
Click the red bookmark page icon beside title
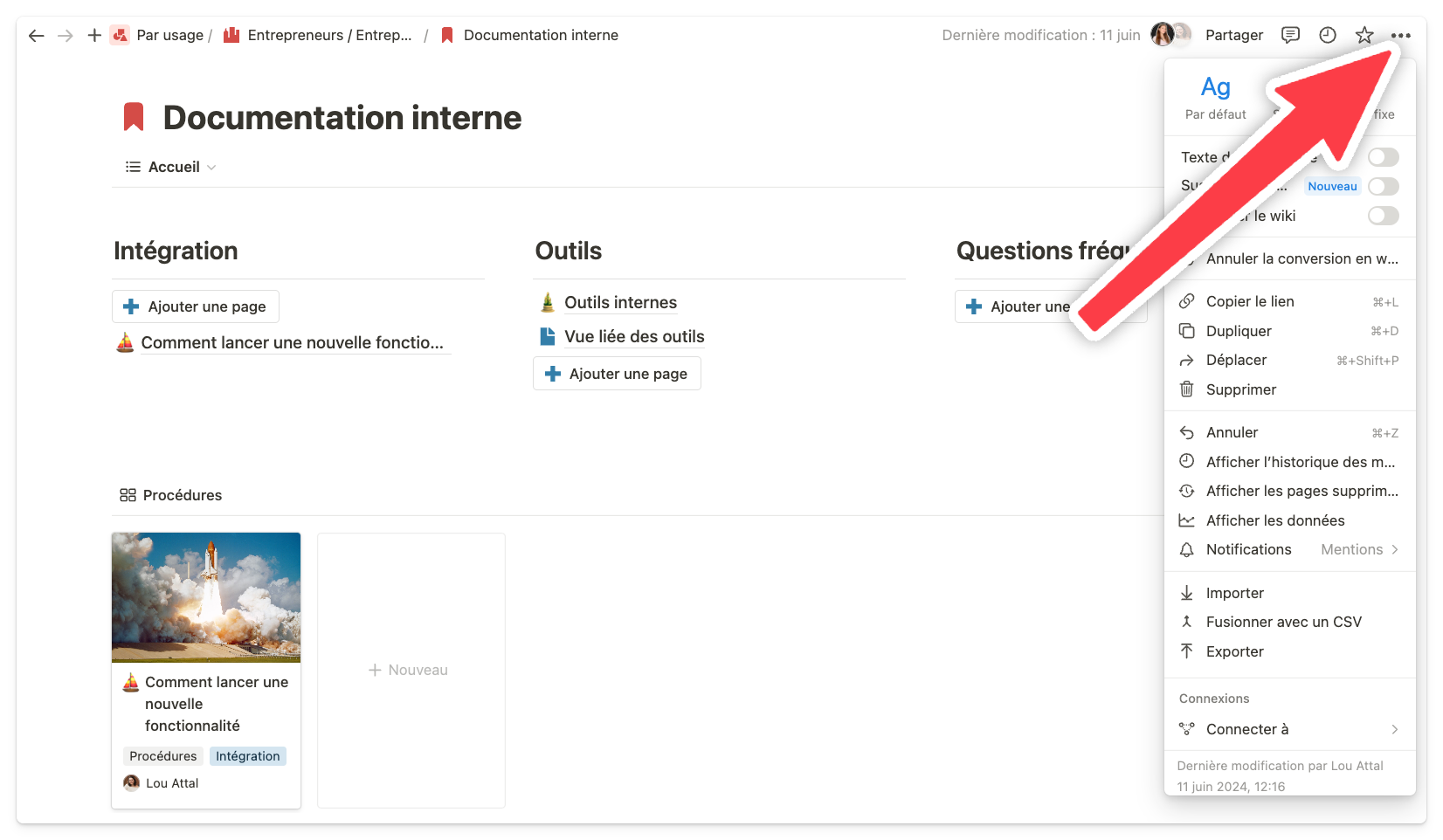[x=134, y=117]
